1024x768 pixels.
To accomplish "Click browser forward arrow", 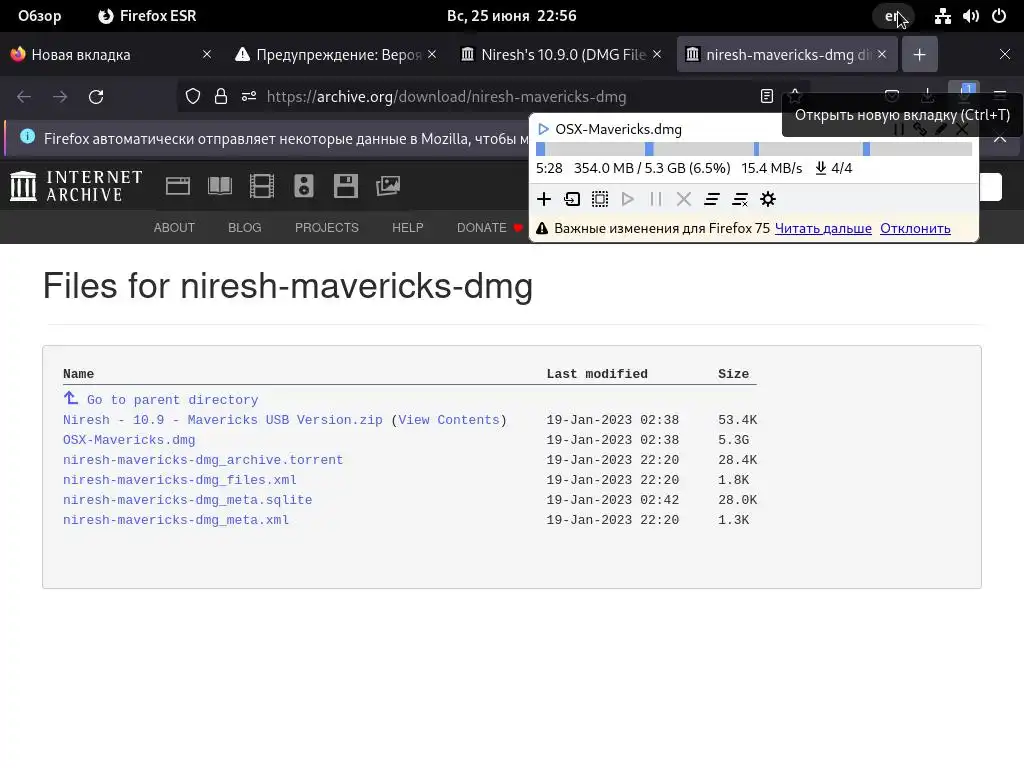I will (60, 97).
